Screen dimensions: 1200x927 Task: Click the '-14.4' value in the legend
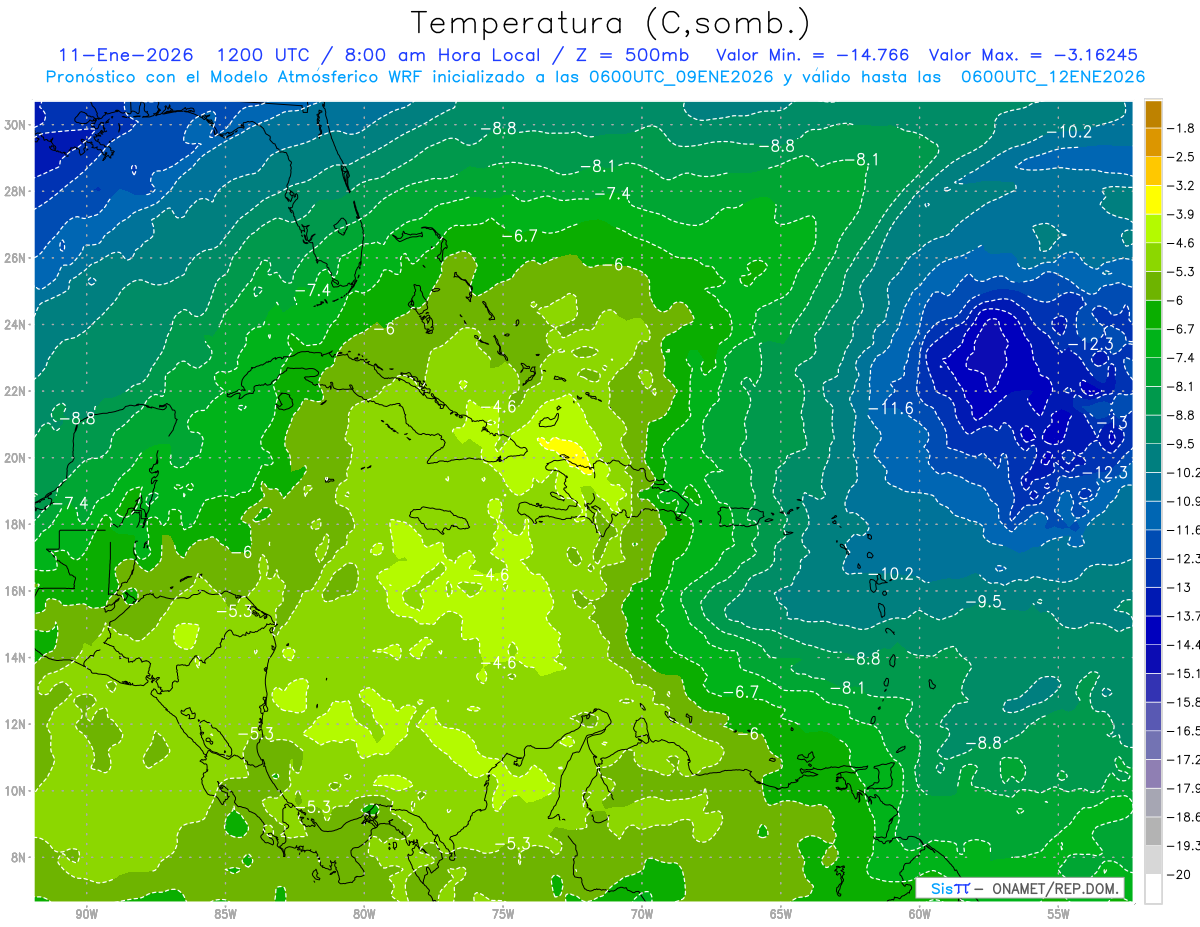click(x=1185, y=644)
